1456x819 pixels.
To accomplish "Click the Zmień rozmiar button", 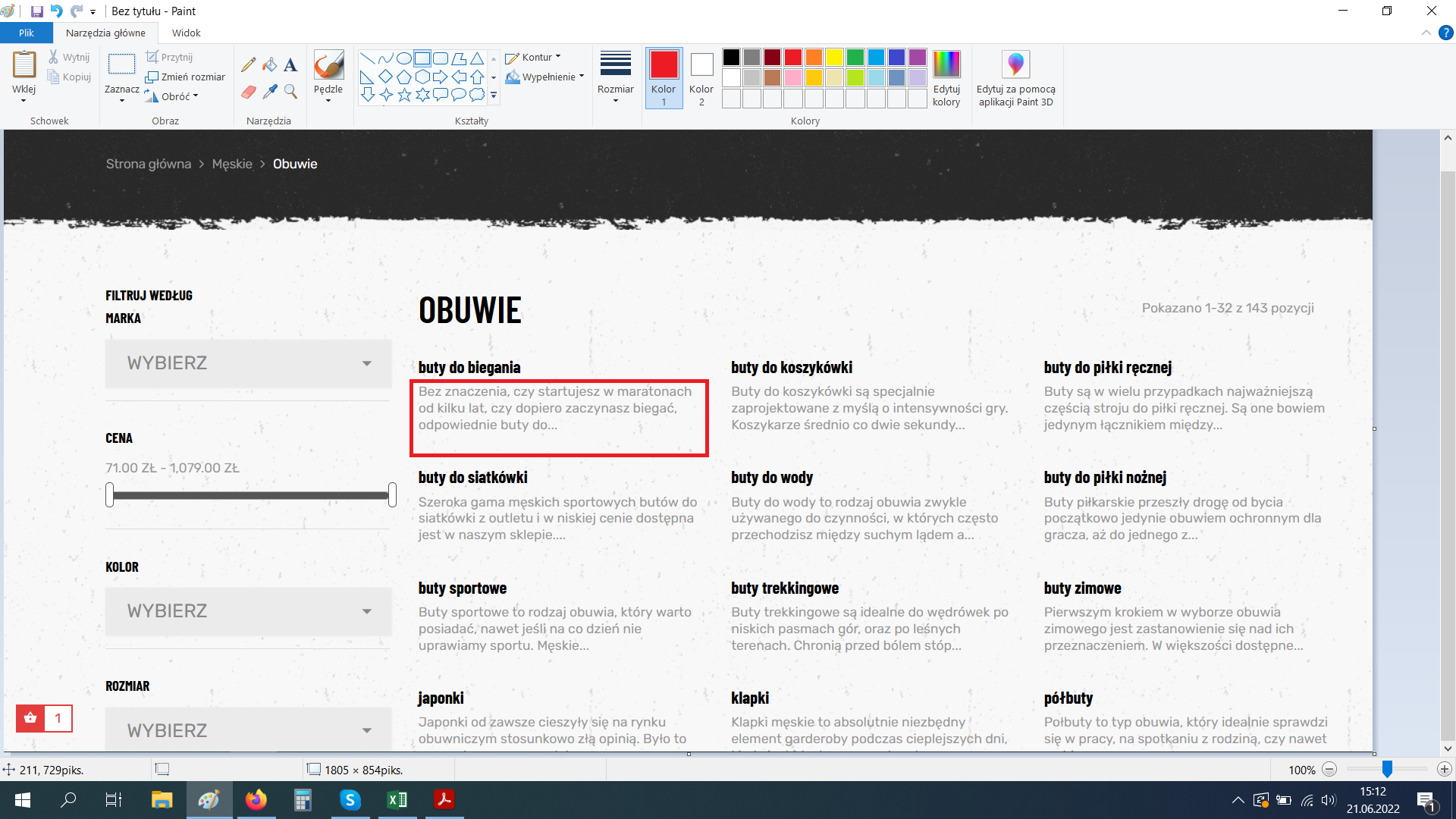I will coord(186,77).
